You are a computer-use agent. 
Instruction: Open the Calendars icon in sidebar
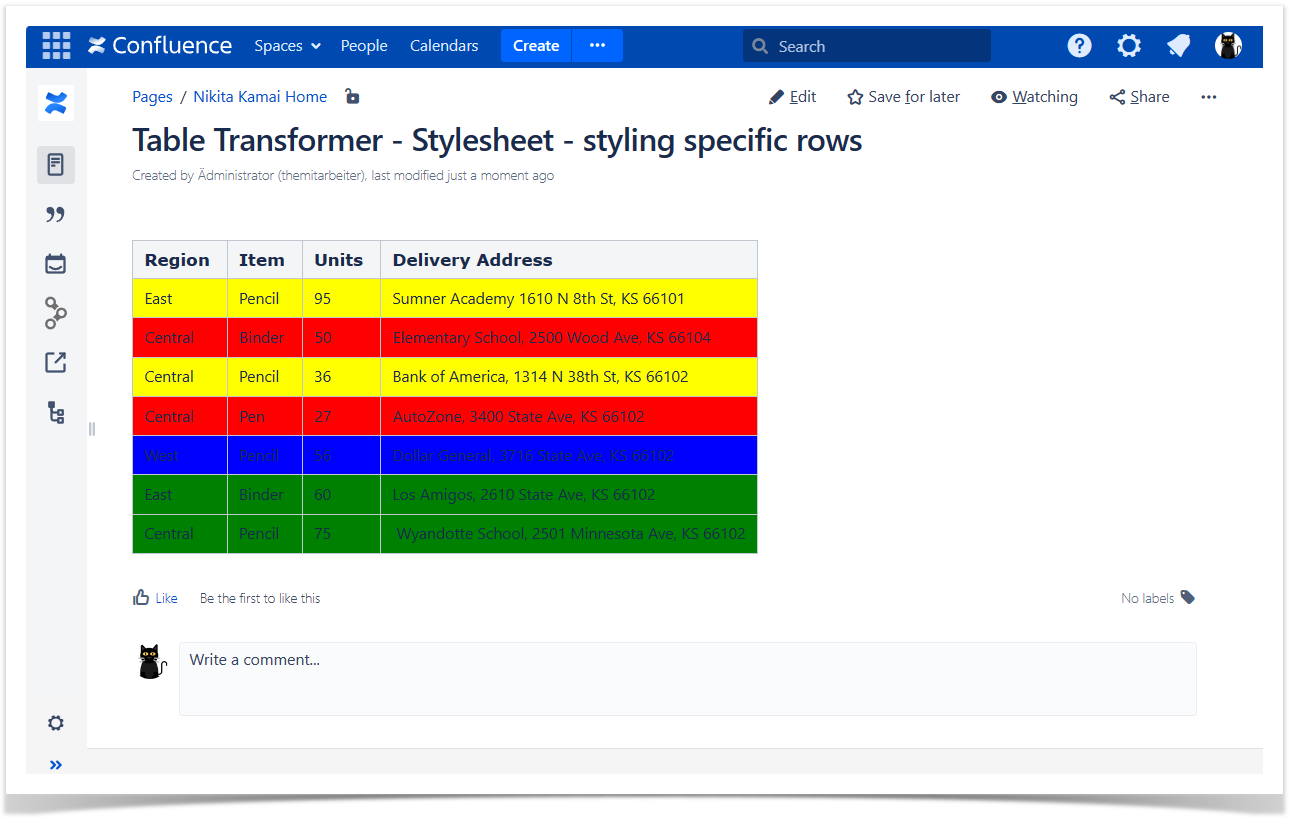[56, 264]
